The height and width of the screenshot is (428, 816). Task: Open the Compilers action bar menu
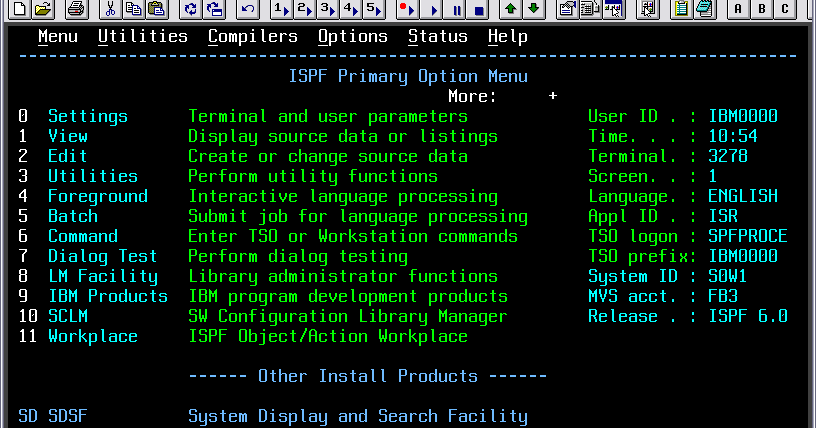point(253,36)
